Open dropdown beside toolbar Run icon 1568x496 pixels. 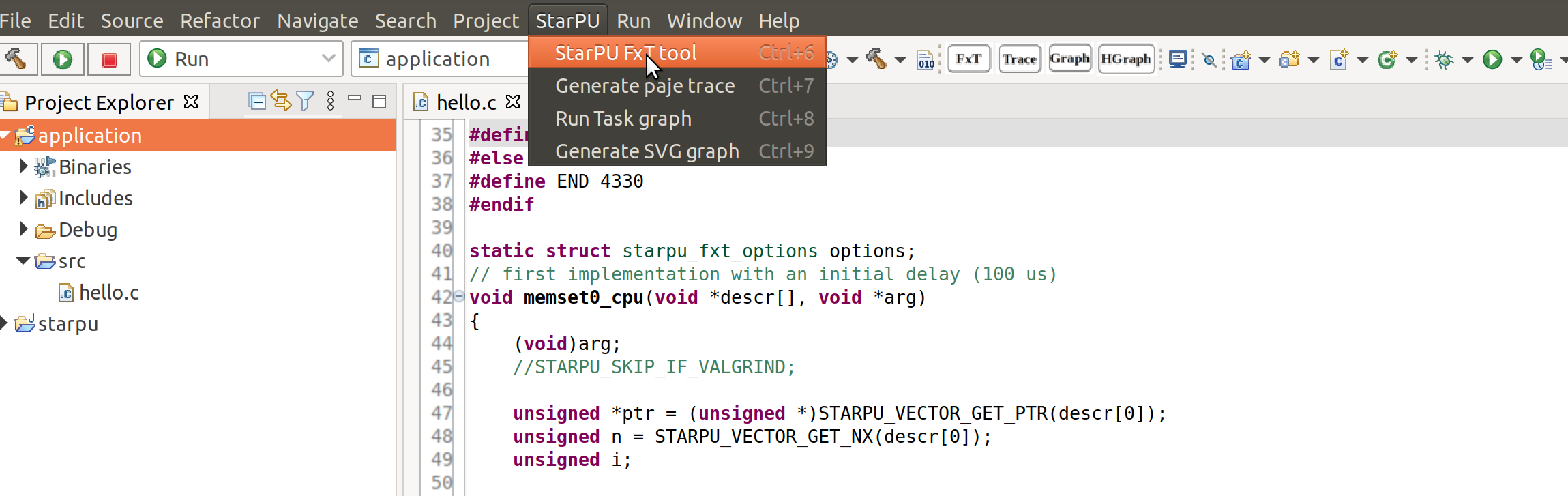[x=1516, y=60]
